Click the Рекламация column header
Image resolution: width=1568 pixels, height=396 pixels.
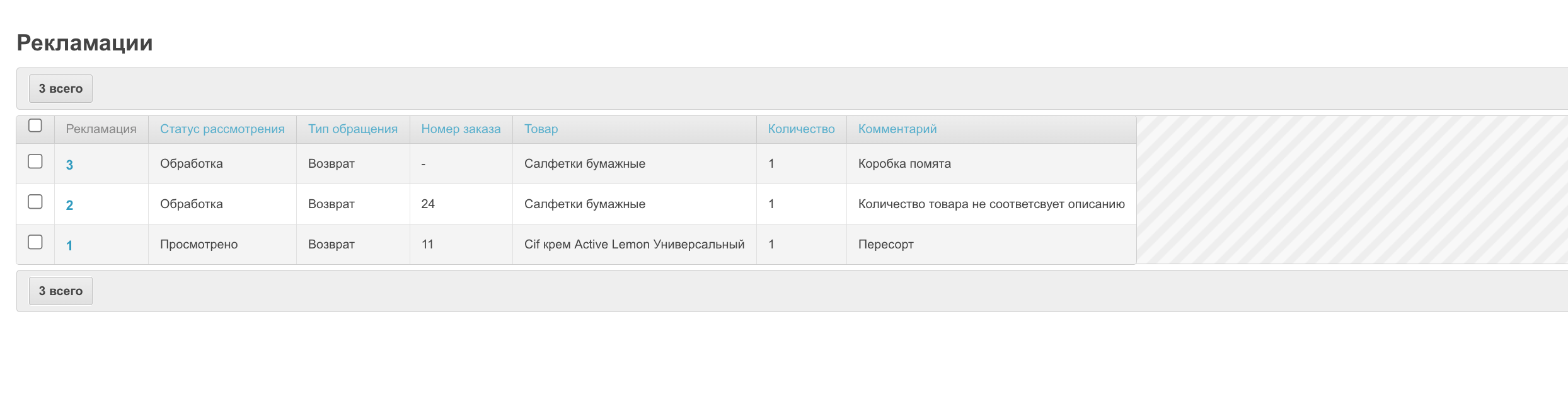[x=101, y=129]
